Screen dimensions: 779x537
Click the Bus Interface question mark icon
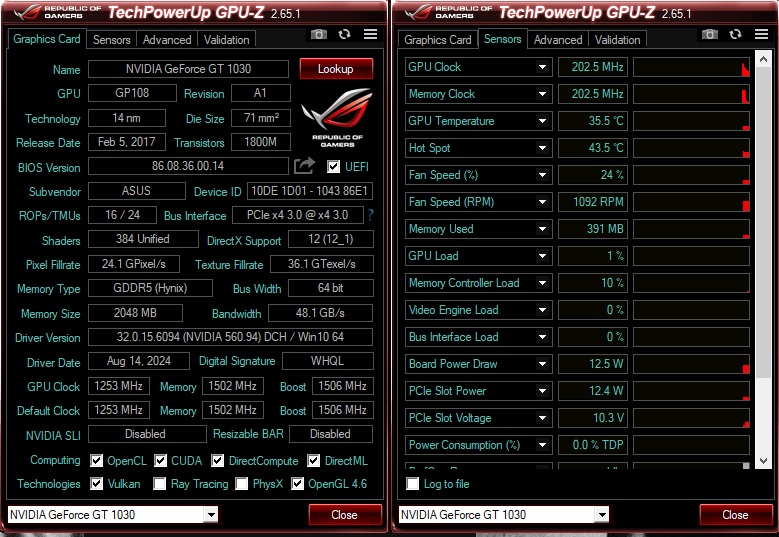(x=370, y=215)
